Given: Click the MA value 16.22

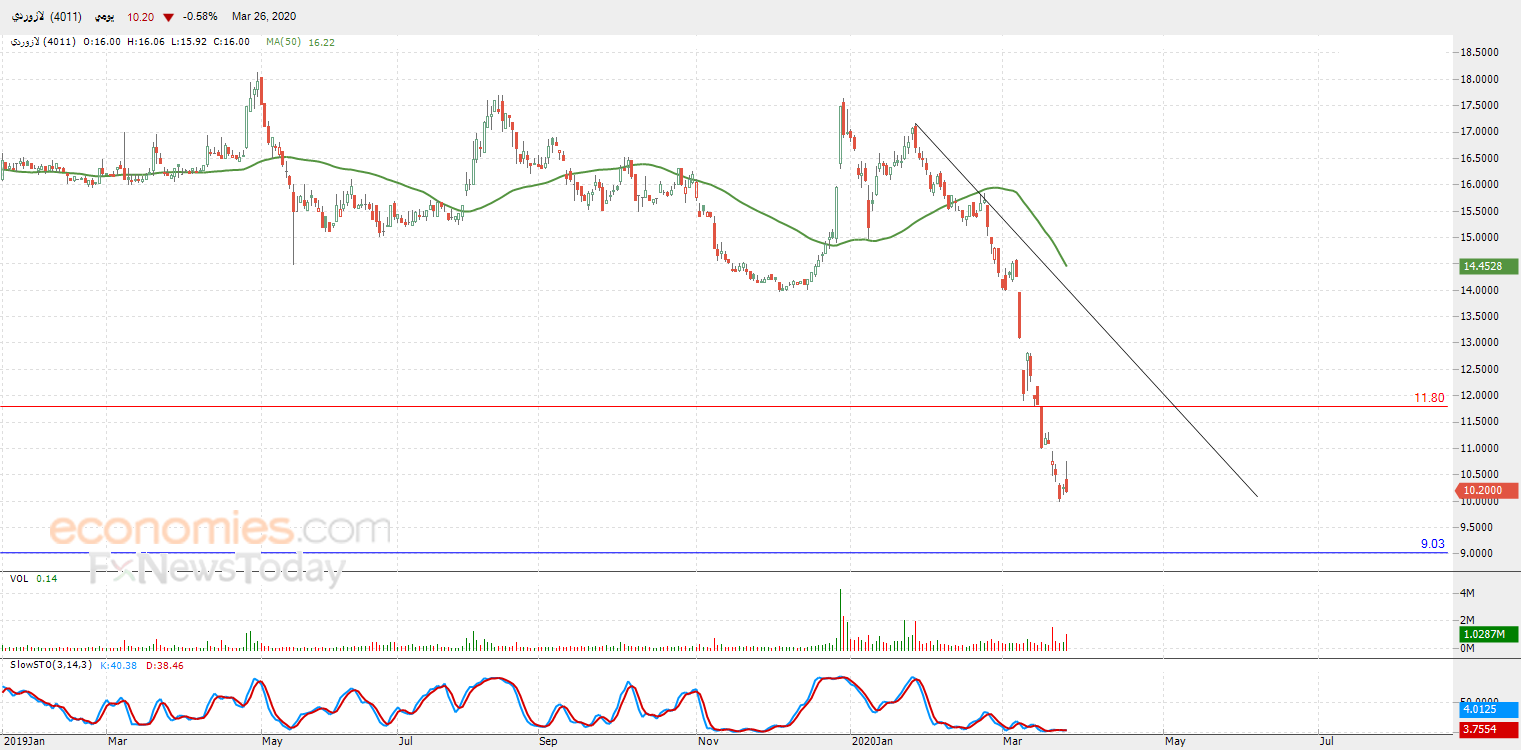Looking at the screenshot, I should coord(323,42).
